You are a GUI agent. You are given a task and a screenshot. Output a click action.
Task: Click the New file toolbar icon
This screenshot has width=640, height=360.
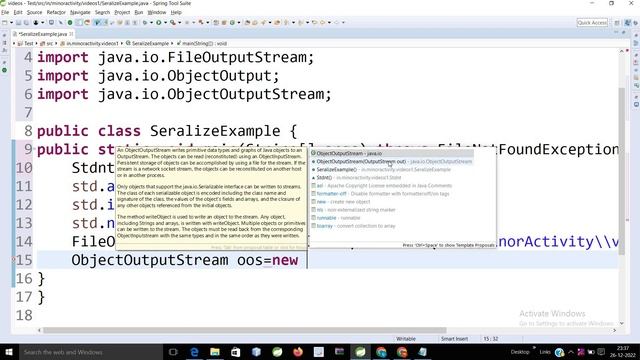(4, 22)
